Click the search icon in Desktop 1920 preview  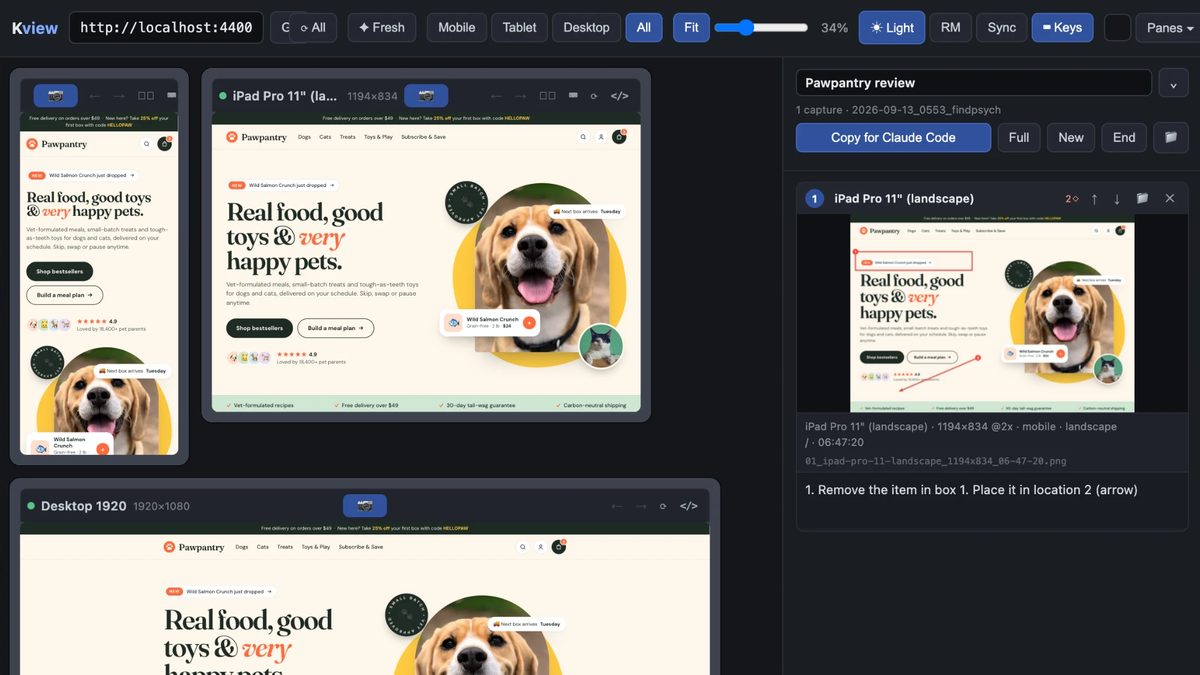[x=522, y=547]
